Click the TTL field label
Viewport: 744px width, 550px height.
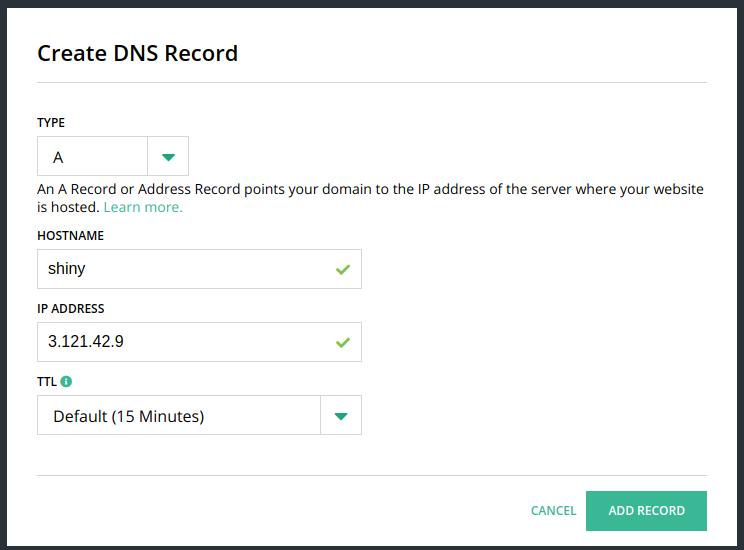coord(47,382)
